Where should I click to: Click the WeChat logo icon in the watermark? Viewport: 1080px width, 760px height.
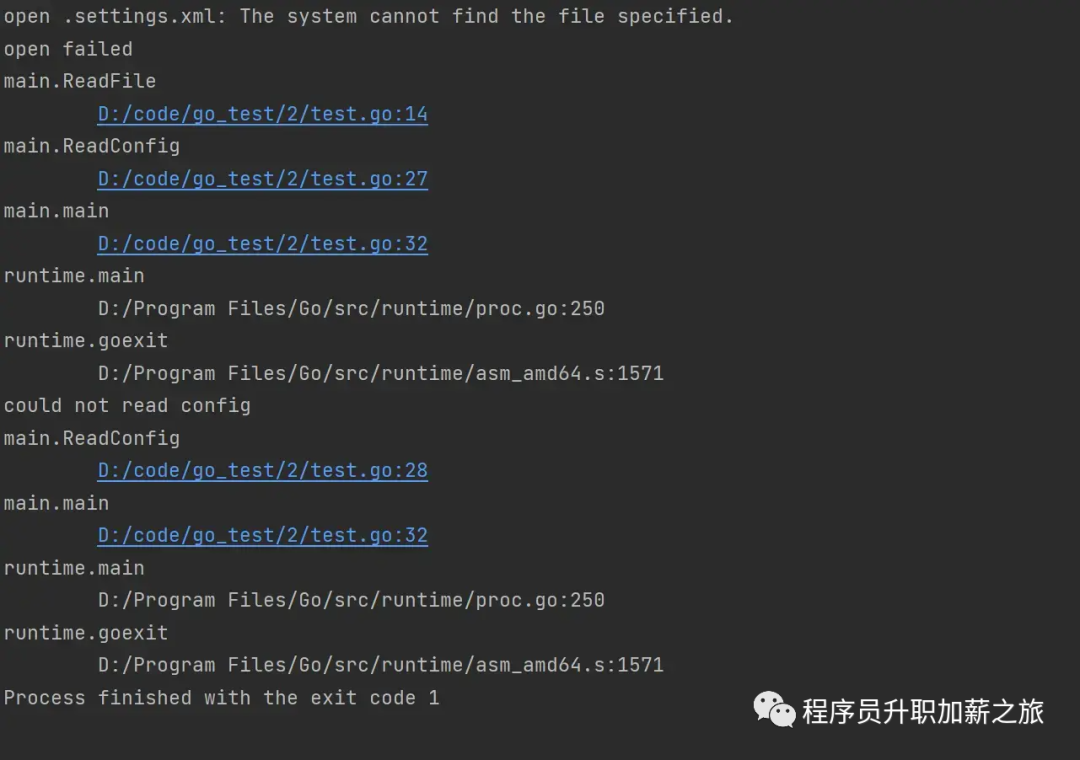coord(774,709)
